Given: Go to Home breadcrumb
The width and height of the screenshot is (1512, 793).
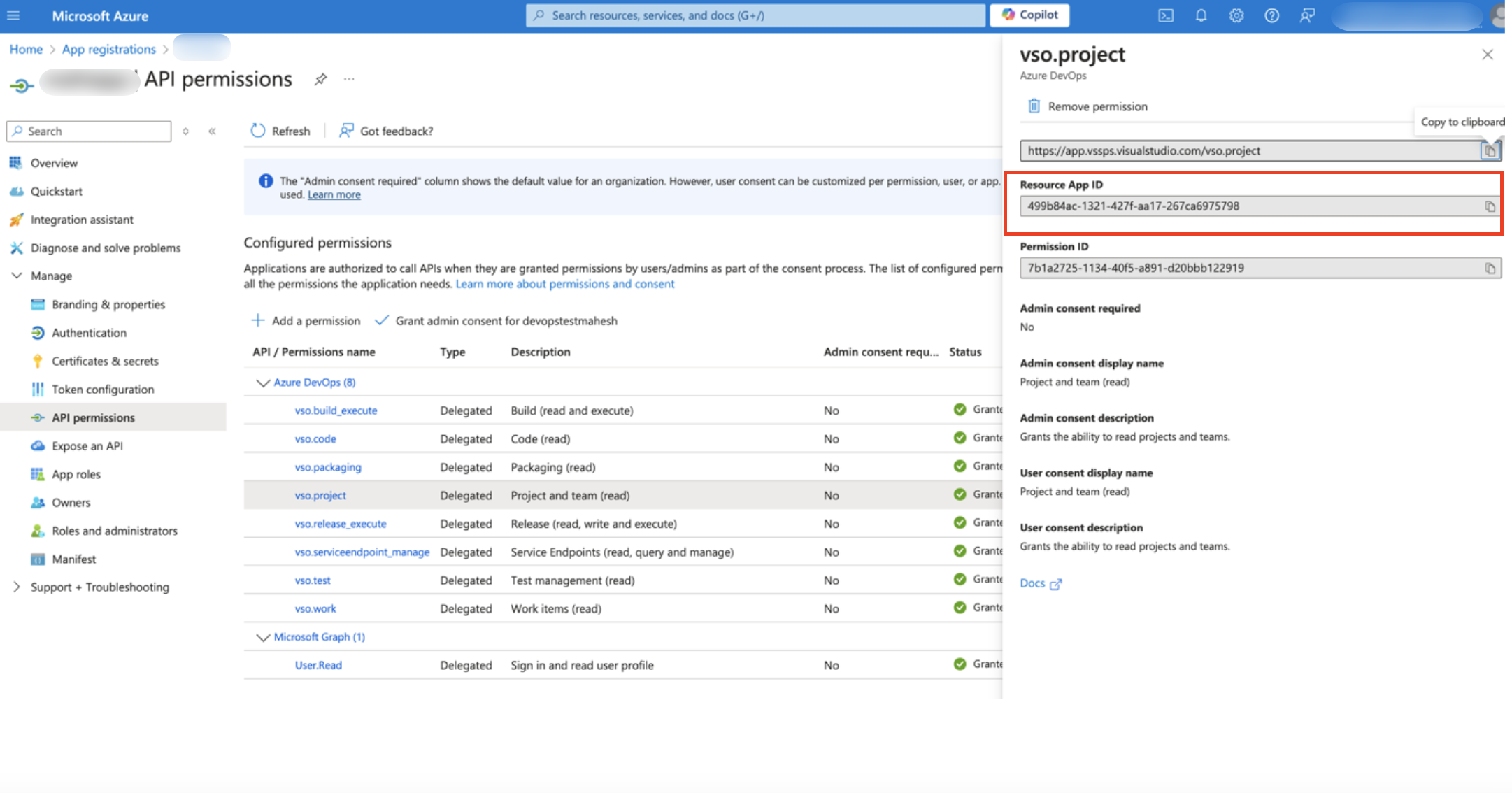Looking at the screenshot, I should pos(26,49).
